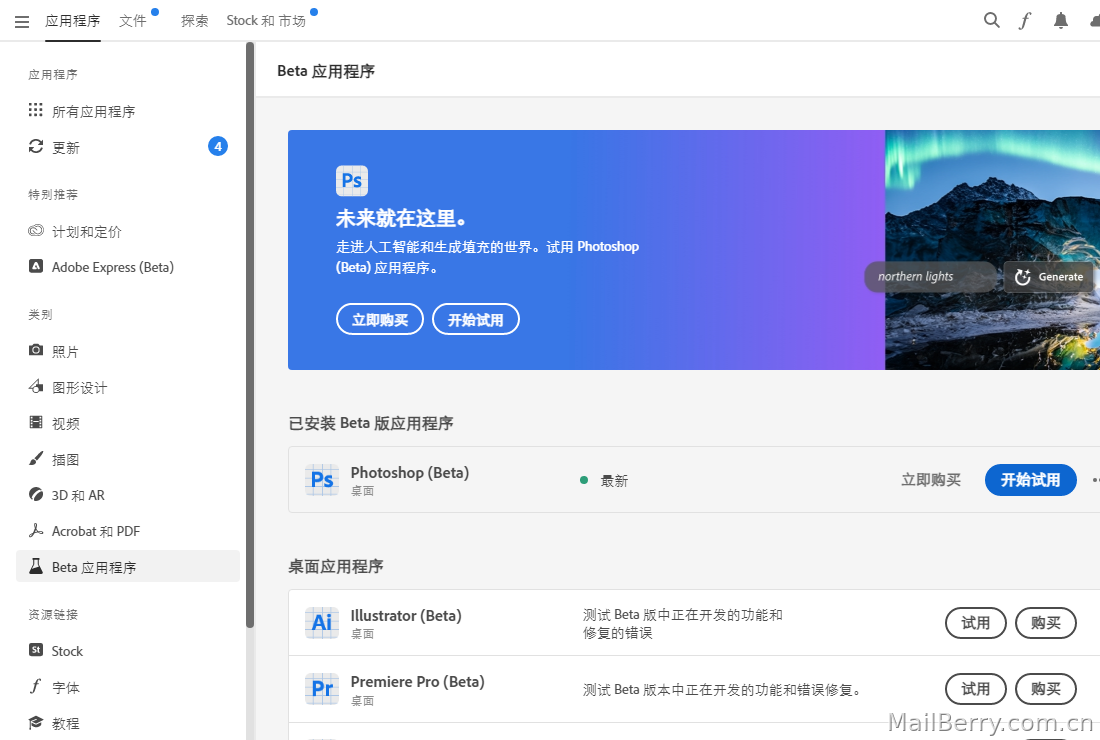
Task: Switch to the 应用程序 top tab
Action: pos(72,21)
